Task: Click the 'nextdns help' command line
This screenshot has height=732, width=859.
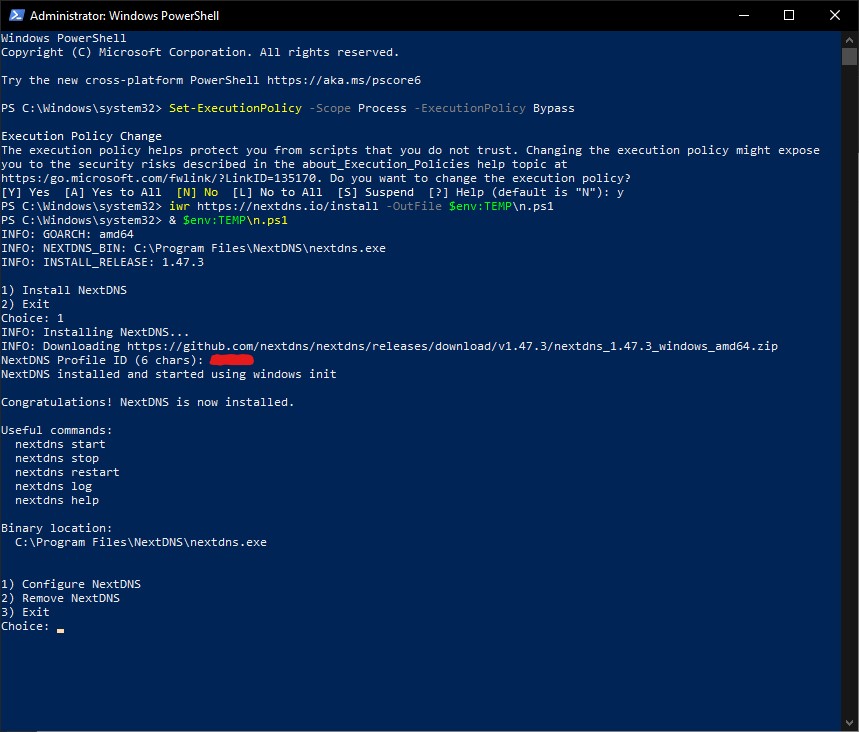Action: [56, 500]
